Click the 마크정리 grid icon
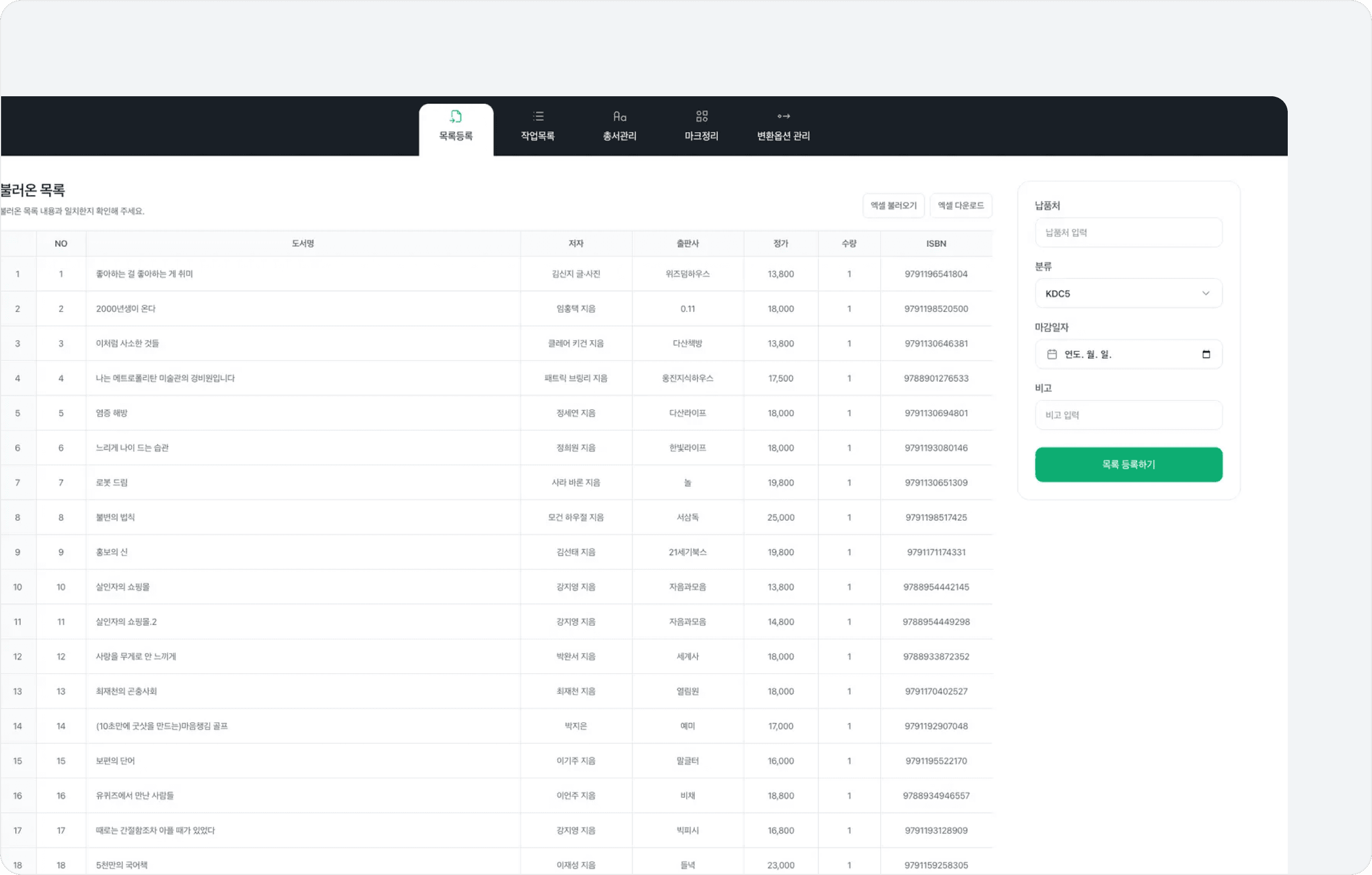This screenshot has height=875, width=1372. click(x=701, y=116)
